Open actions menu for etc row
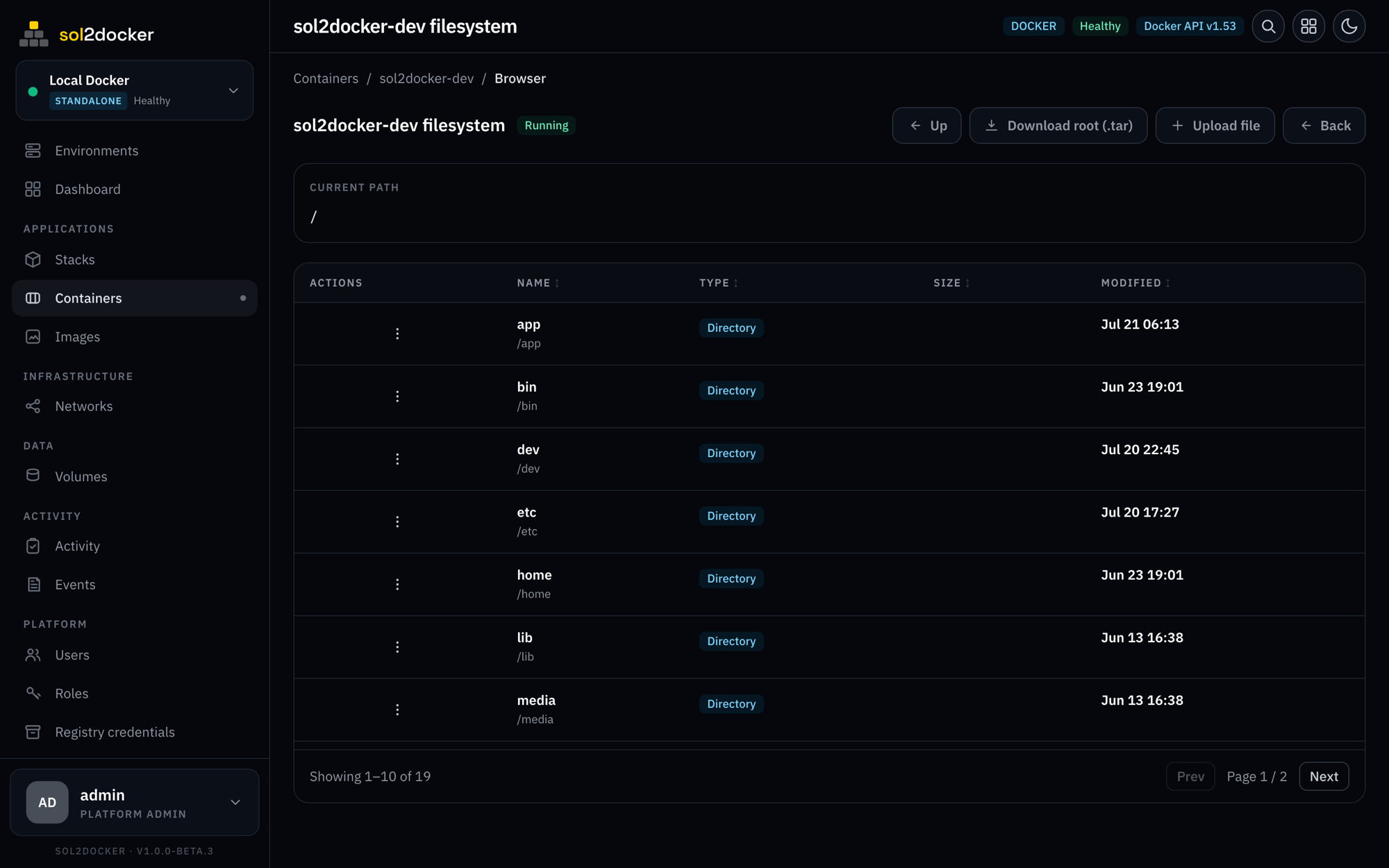Viewport: 1389px width, 868px height. (x=397, y=521)
